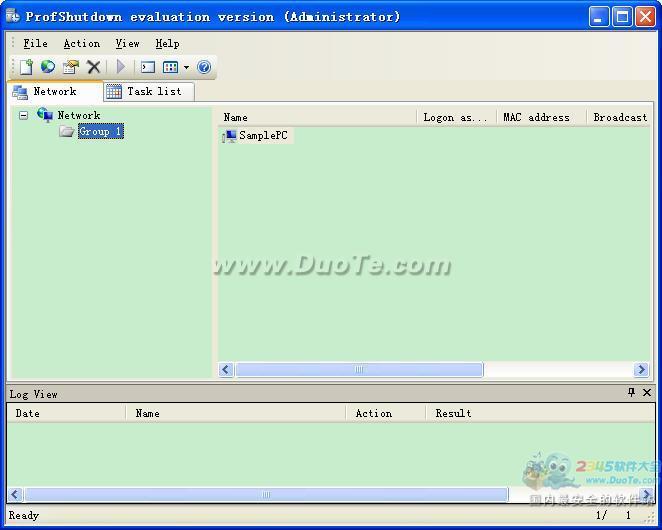Screen dimensions: 662x530
Task: Pin the Log View panel
Action: pos(631,392)
